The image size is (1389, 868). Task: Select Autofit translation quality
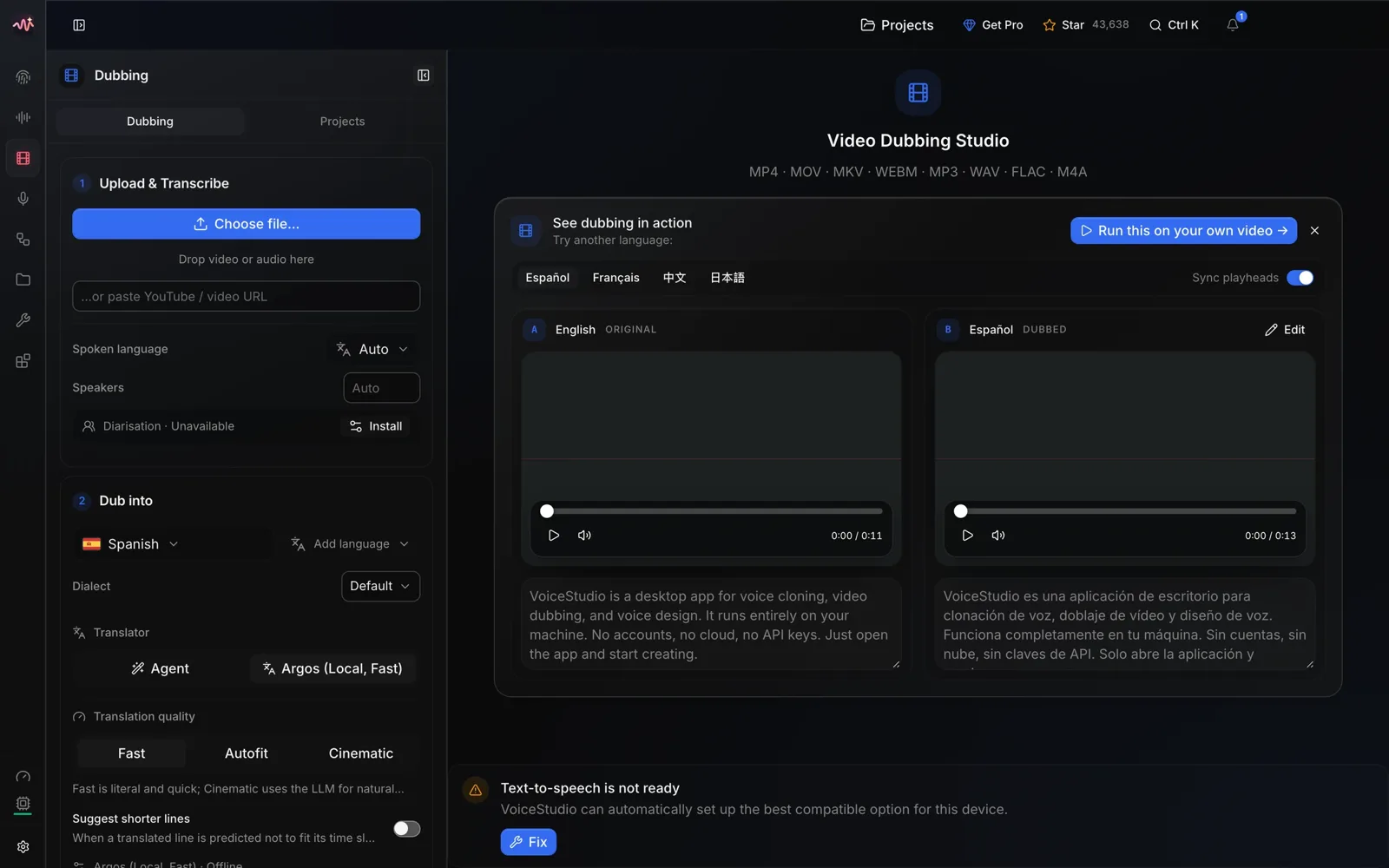coord(247,753)
